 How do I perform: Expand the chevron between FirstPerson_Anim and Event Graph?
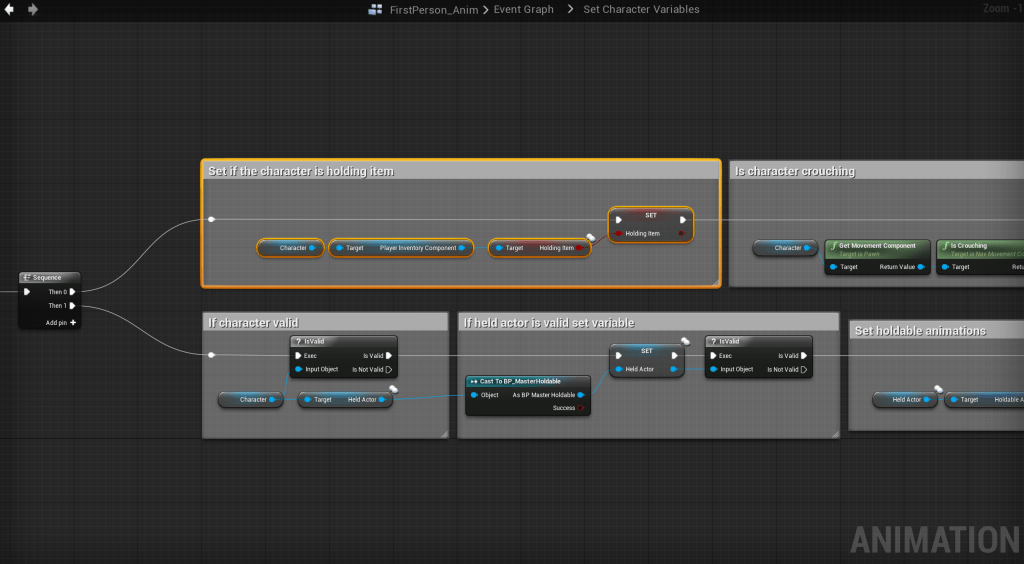point(485,10)
